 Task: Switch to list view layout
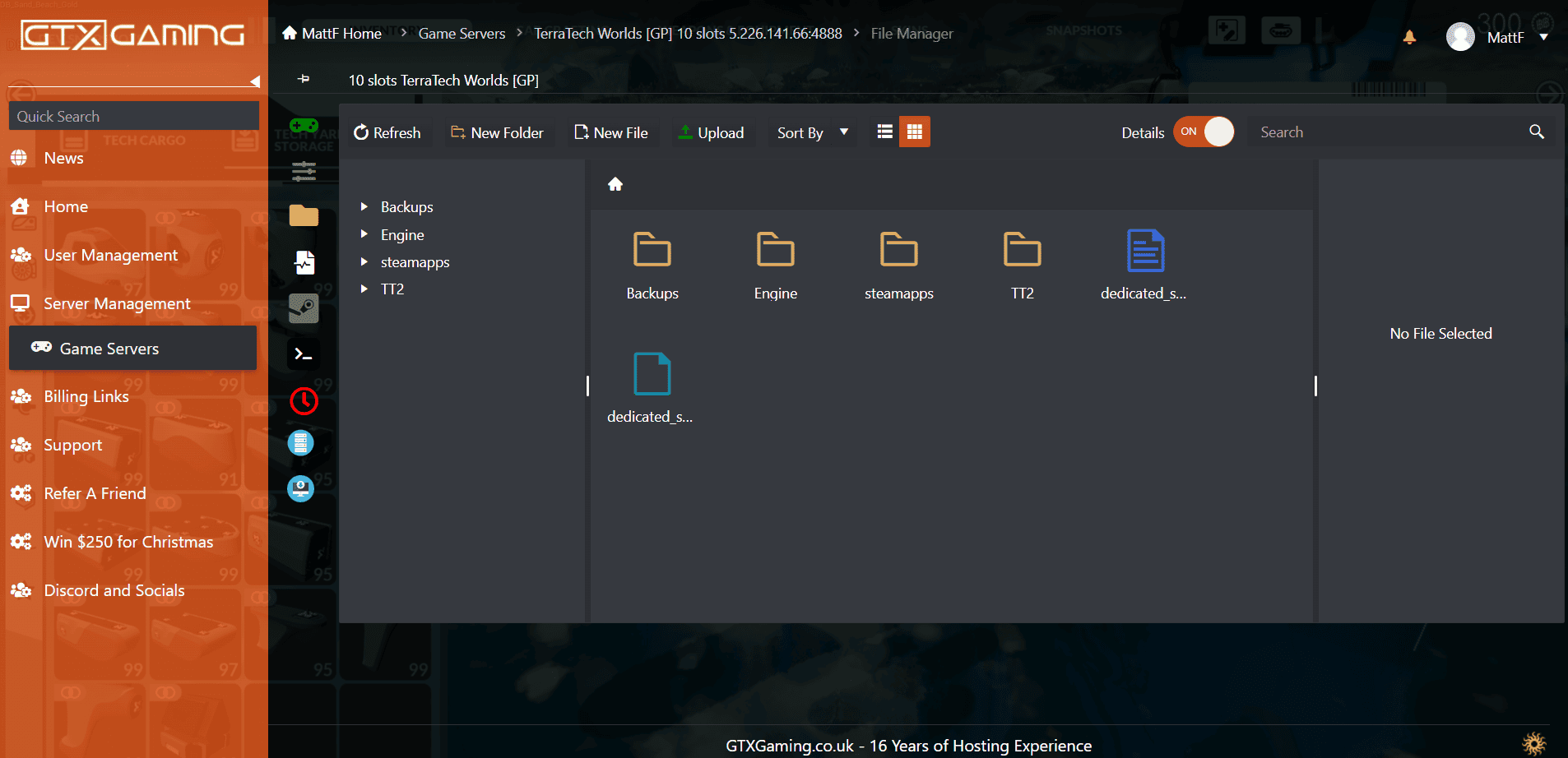pos(885,132)
